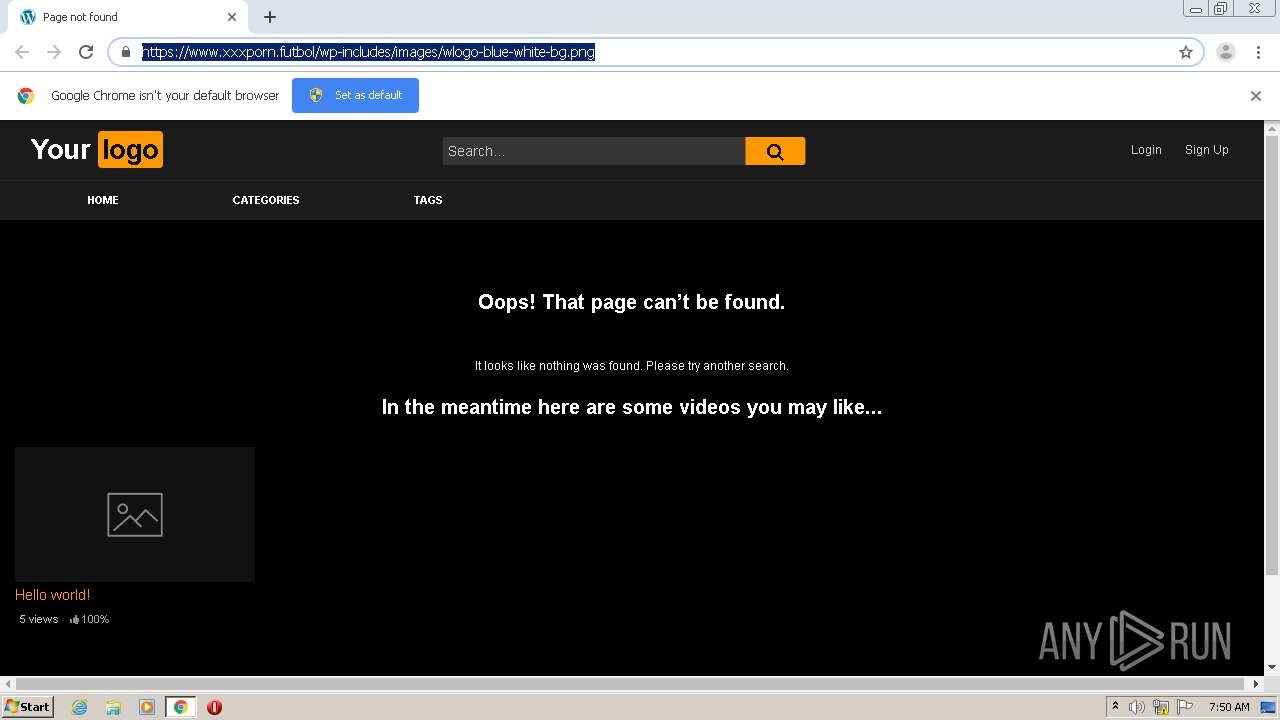Click the thumbs-up 100% rating icon

coord(75,620)
